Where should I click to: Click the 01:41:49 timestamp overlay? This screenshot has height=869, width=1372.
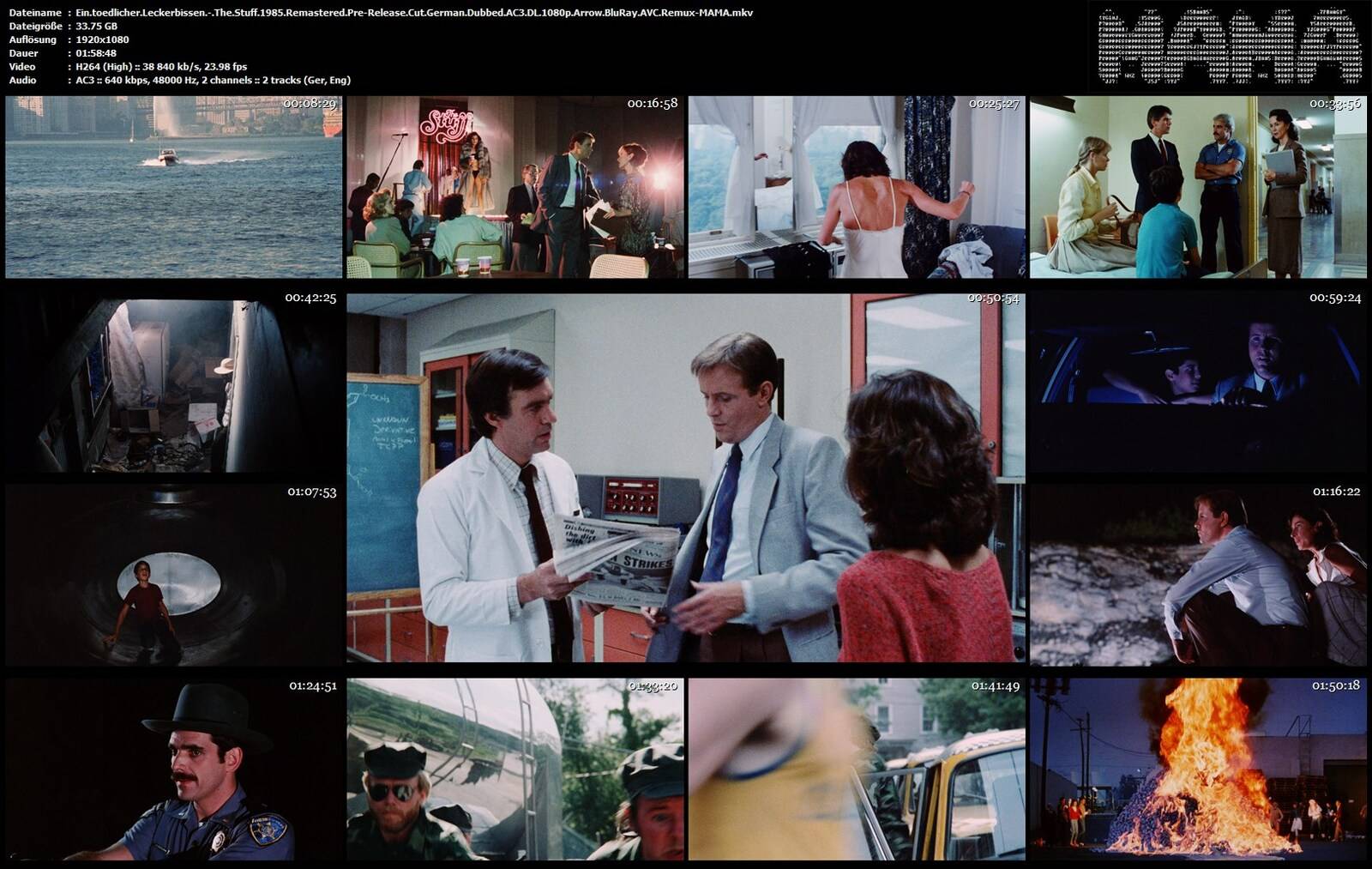coord(996,686)
